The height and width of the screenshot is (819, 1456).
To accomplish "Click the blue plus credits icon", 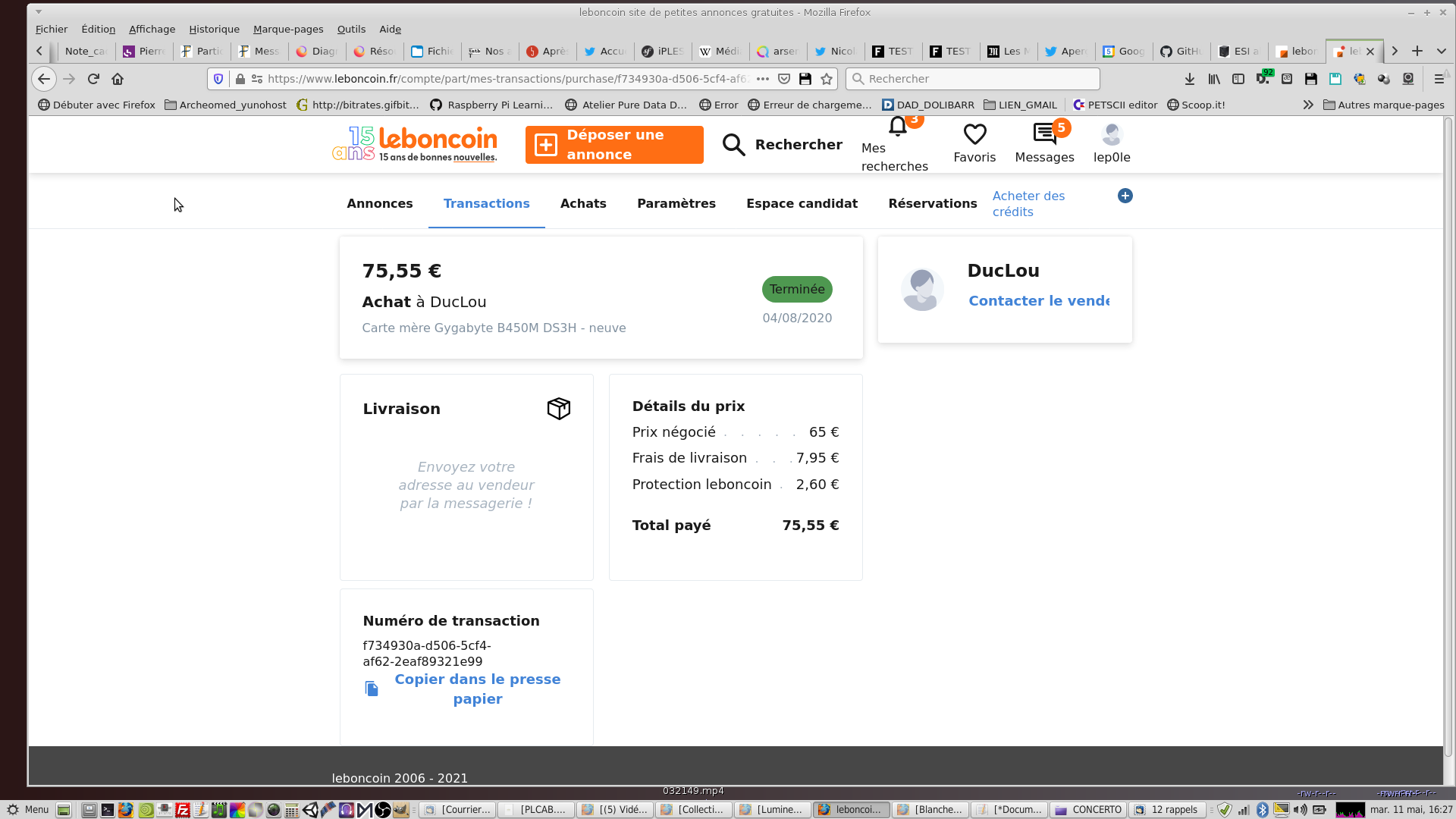I will pyautogui.click(x=1125, y=196).
